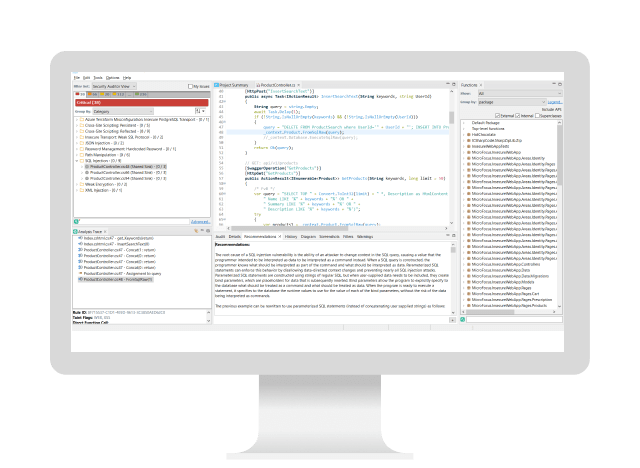640x468 pixels.
Task: Open the Tools menu
Action: click(x=98, y=78)
